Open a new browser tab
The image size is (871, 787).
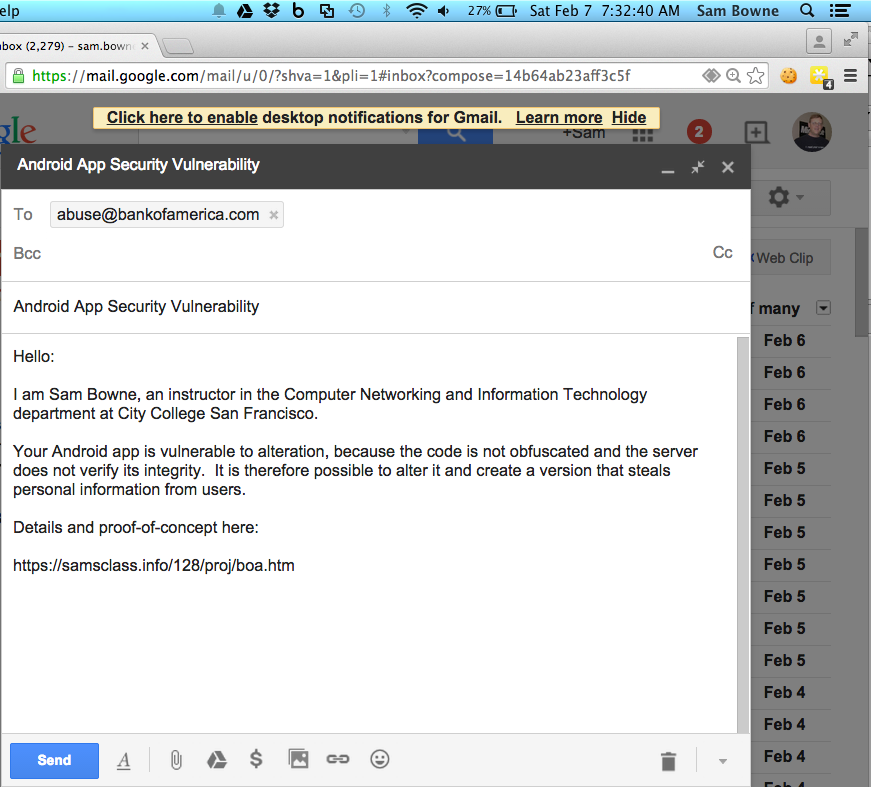pyautogui.click(x=178, y=46)
